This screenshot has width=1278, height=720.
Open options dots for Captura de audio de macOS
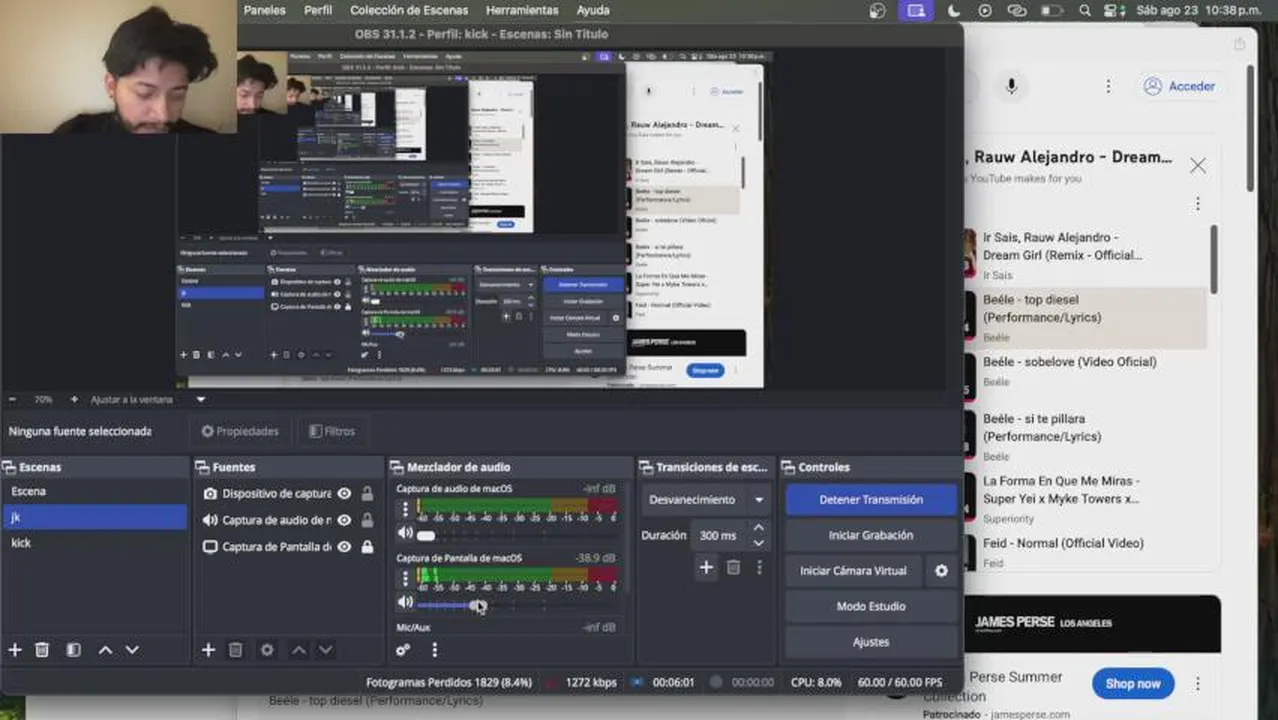pos(405,509)
